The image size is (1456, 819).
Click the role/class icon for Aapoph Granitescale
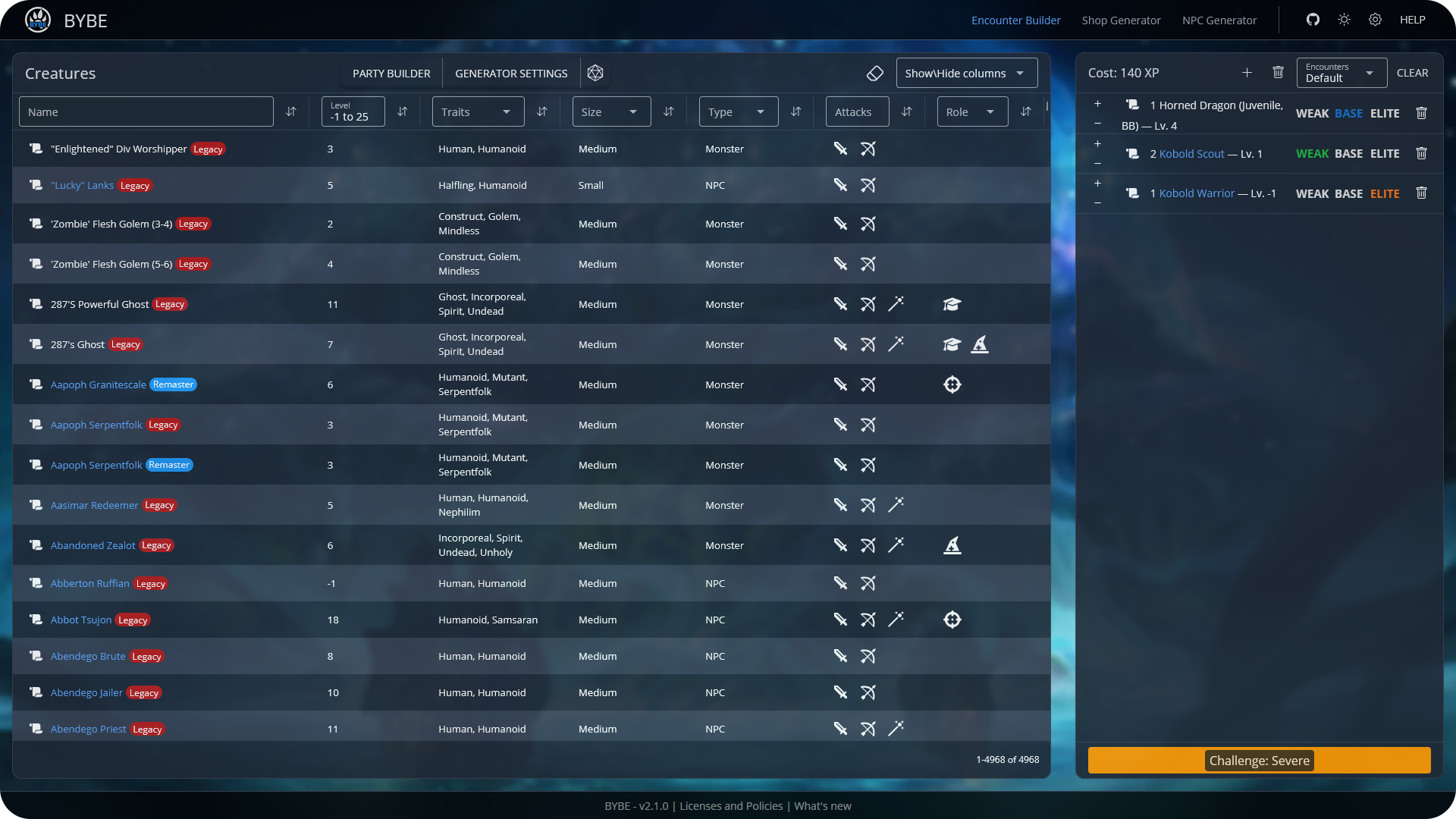(x=952, y=384)
